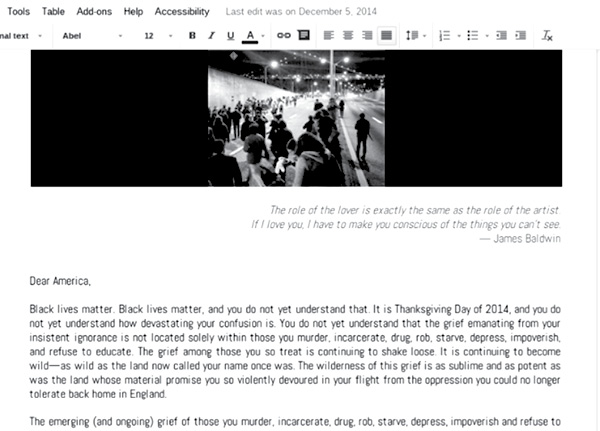Expand the line spacing dropdown arrow
The image size is (600, 431).
click(424, 36)
